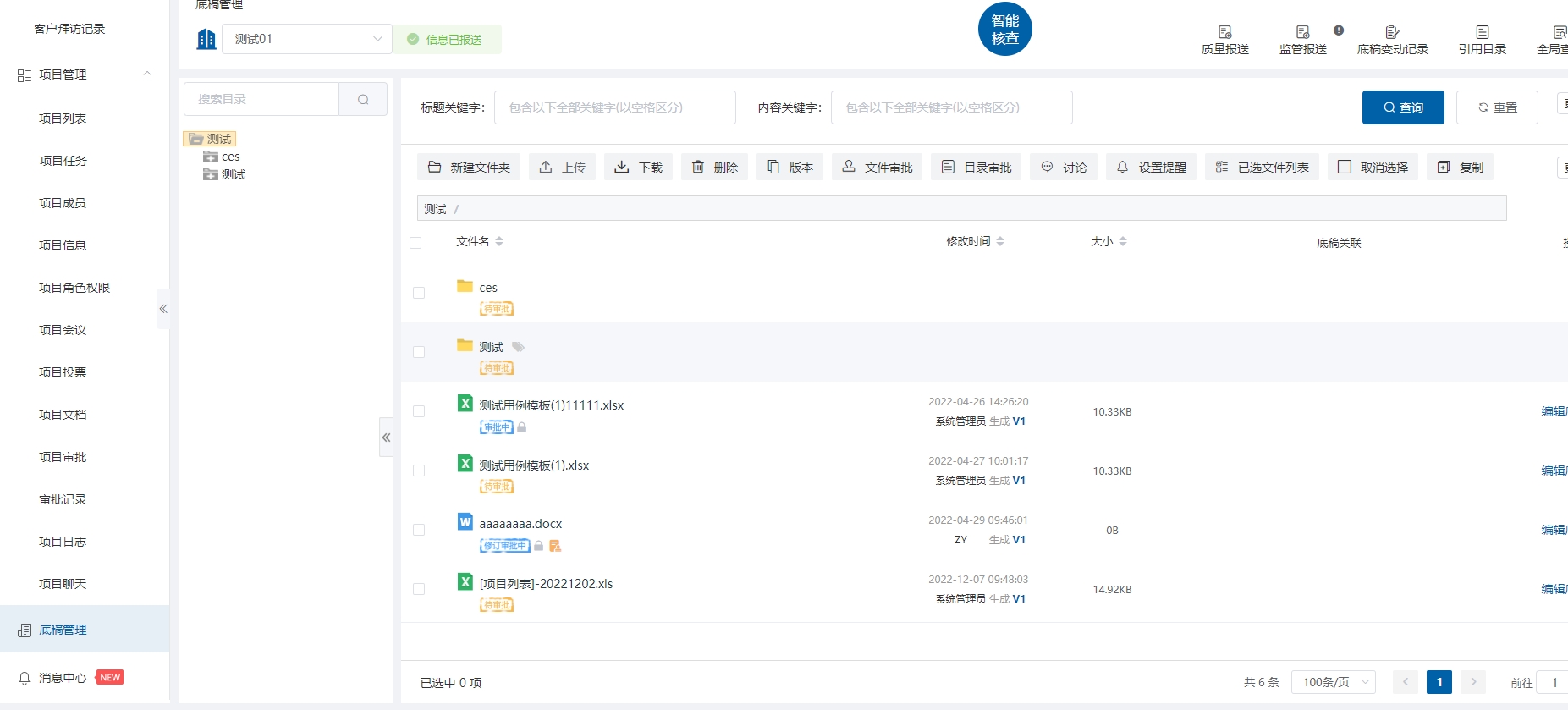Click the Word icon of aaaaaaaa.docx
Image resolution: width=1568 pixels, height=710 pixels.
point(465,522)
